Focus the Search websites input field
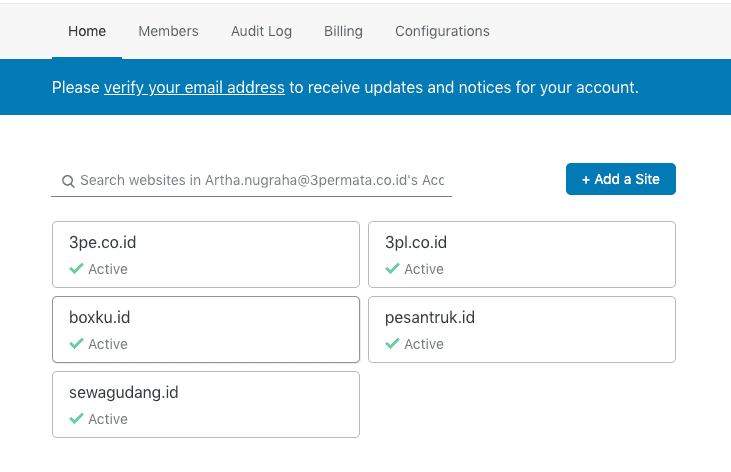 point(262,180)
